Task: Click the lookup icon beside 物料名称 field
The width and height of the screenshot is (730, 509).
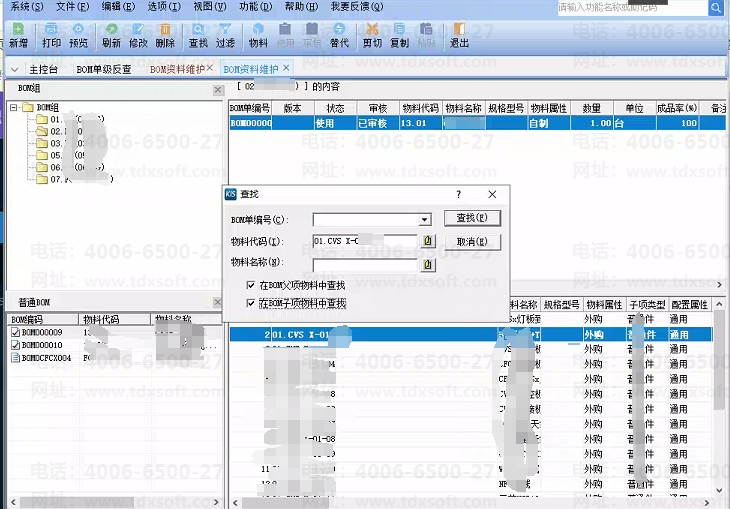Action: tap(428, 264)
